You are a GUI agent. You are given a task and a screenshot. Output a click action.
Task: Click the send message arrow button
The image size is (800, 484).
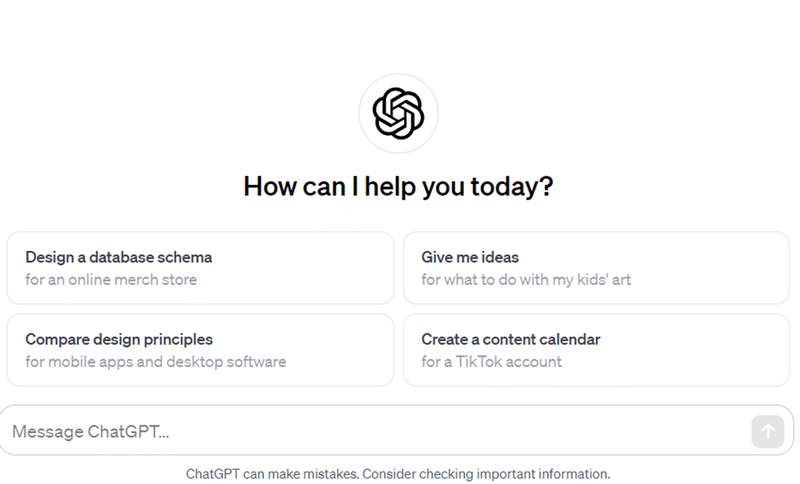767,431
